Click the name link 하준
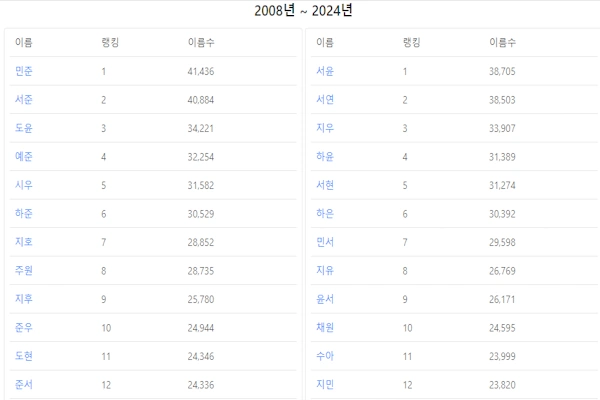Screen dimensions: 600x400 24,213
